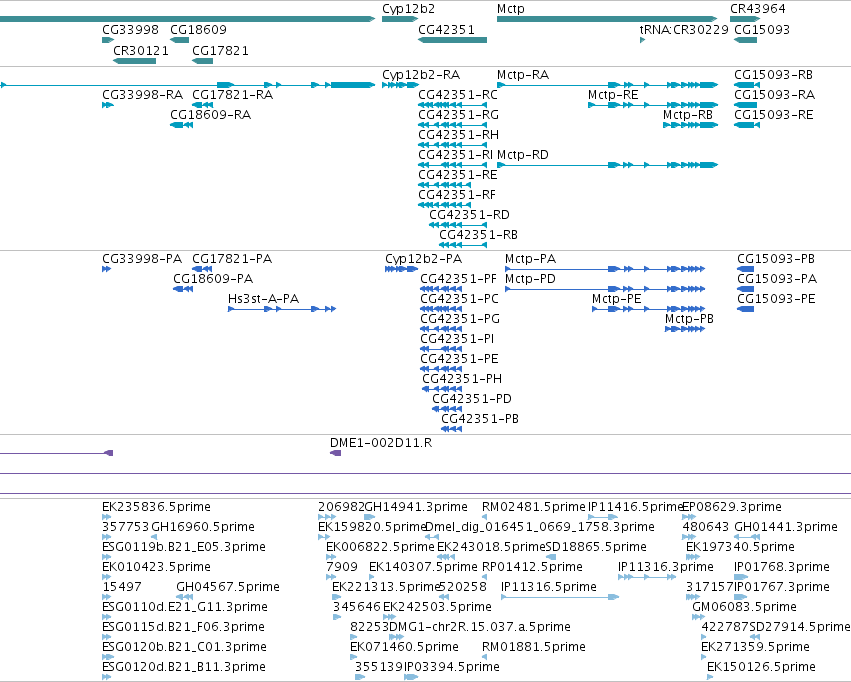851x682 pixels.
Task: Click the Hs3st-A-PA protein label
Action: coord(263,299)
